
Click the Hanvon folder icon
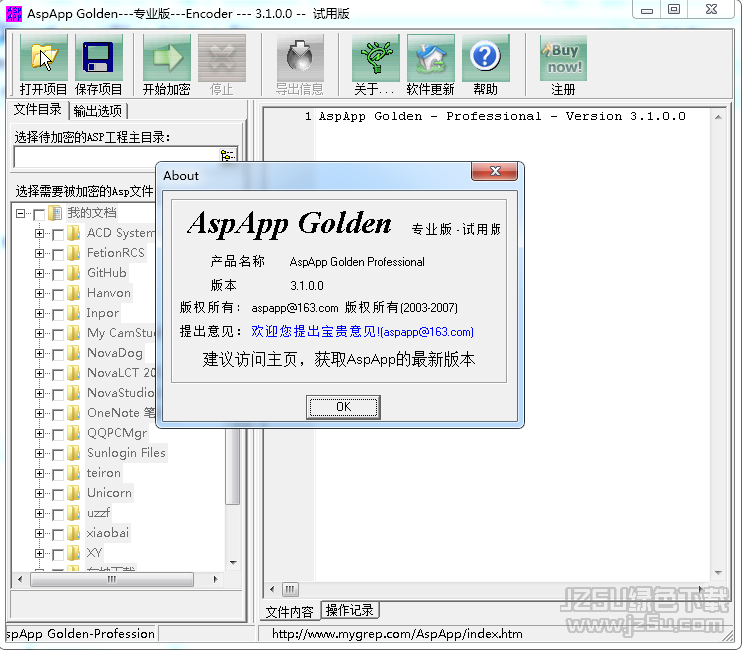click(x=73, y=293)
